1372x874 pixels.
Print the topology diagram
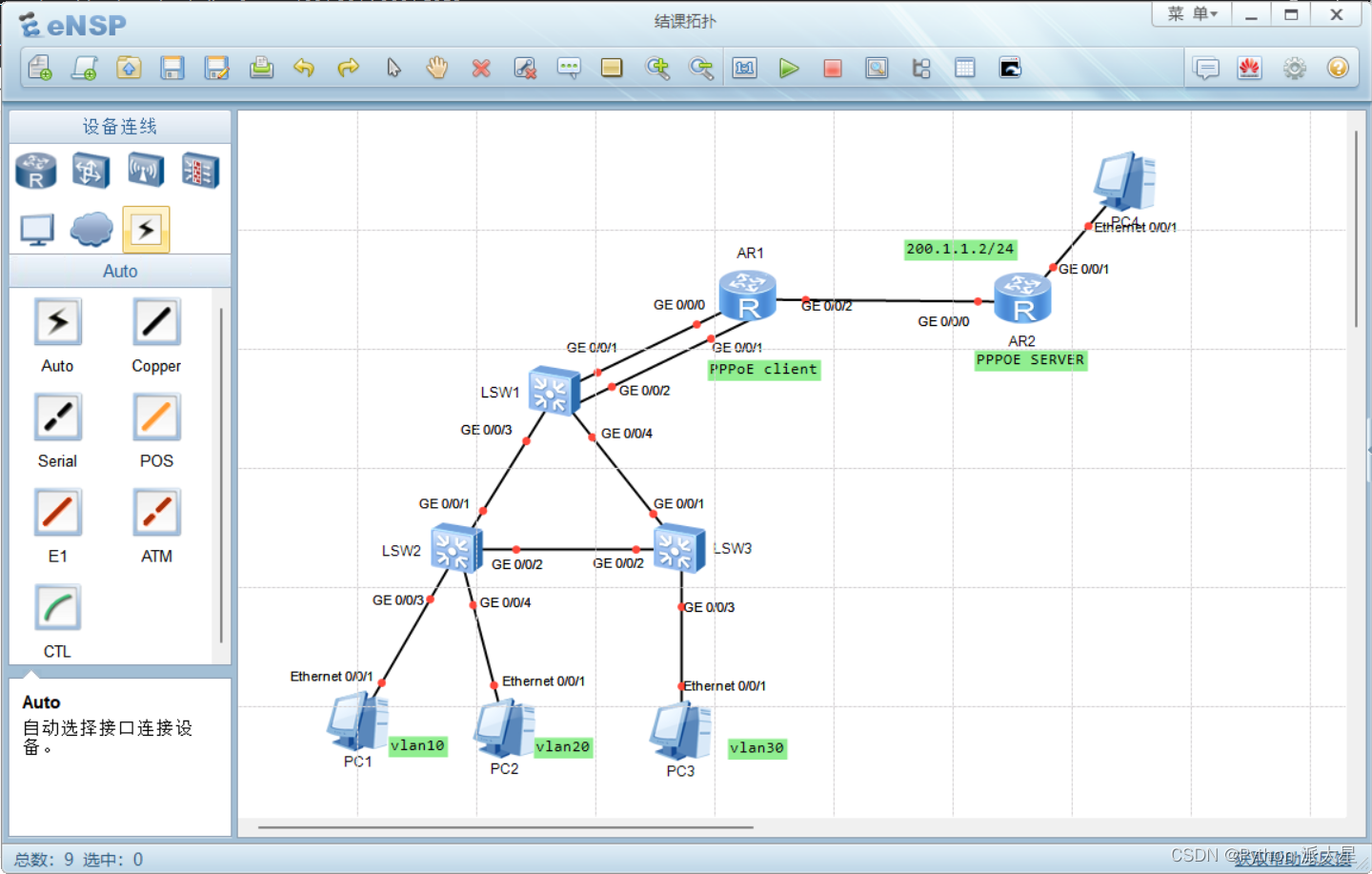click(261, 68)
